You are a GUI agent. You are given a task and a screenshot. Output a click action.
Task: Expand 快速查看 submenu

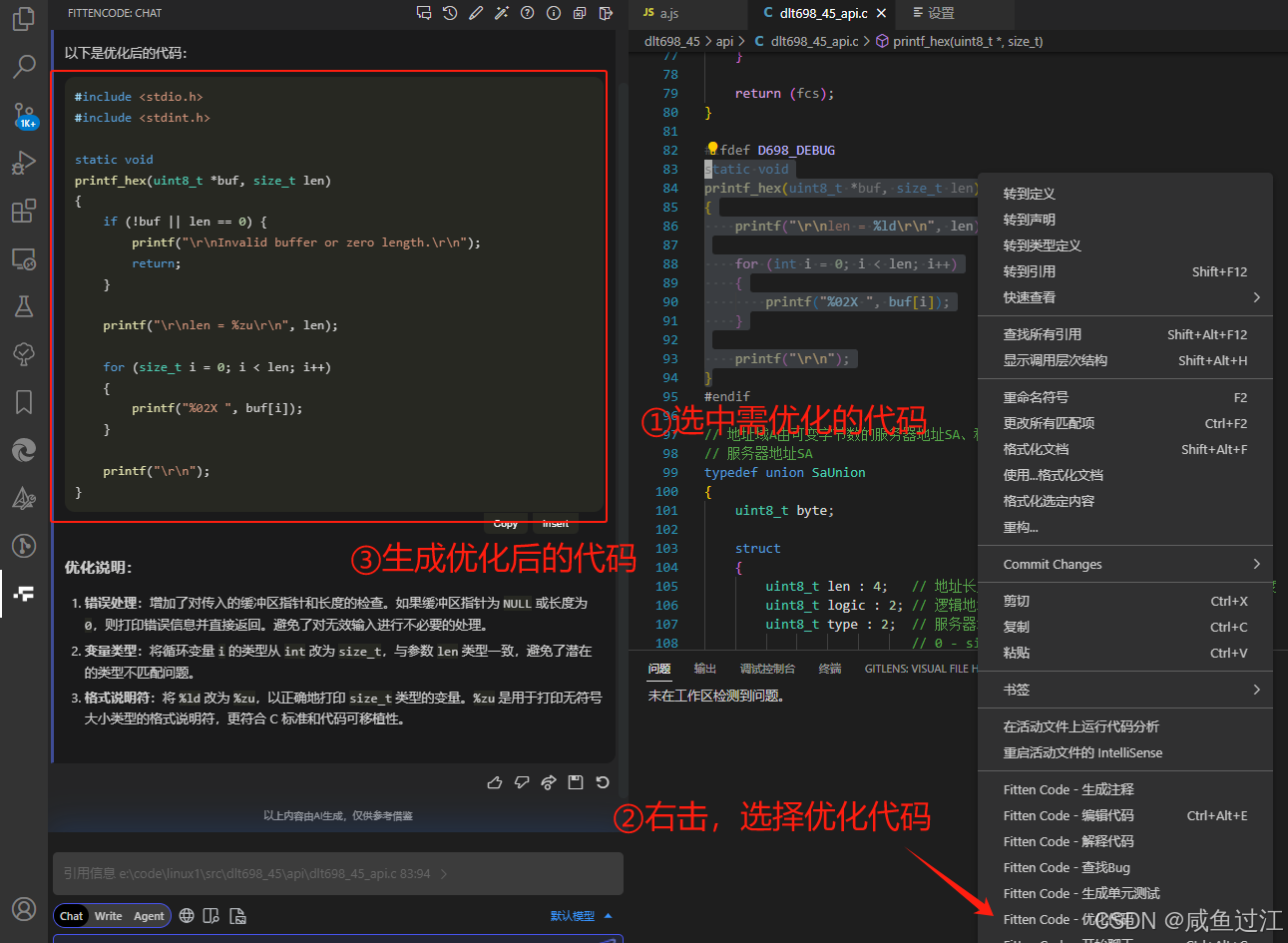click(1125, 297)
